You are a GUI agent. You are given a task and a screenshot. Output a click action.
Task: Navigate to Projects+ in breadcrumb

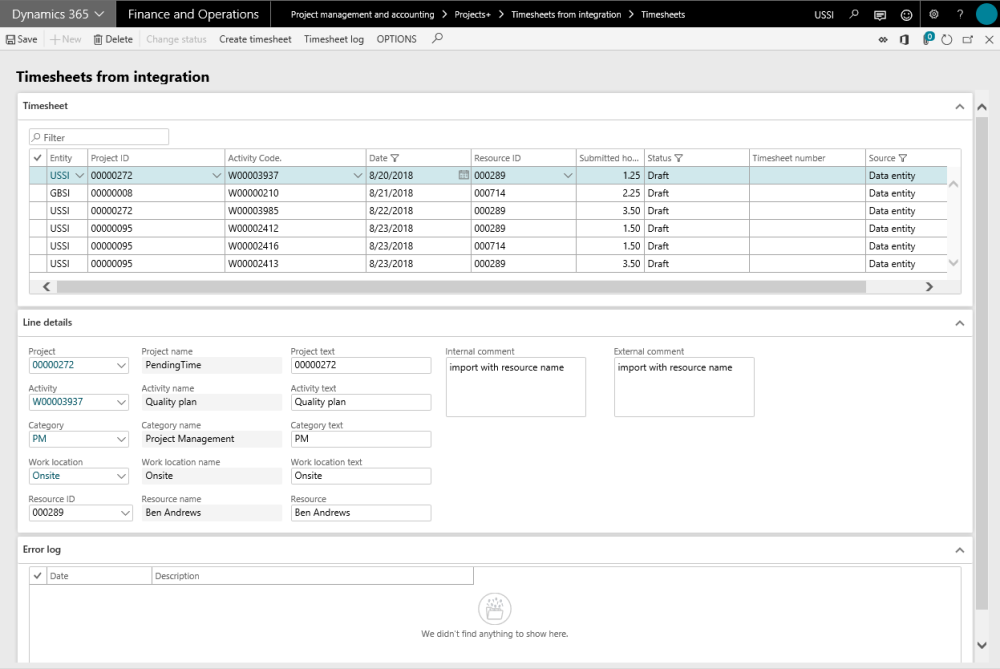472,15
